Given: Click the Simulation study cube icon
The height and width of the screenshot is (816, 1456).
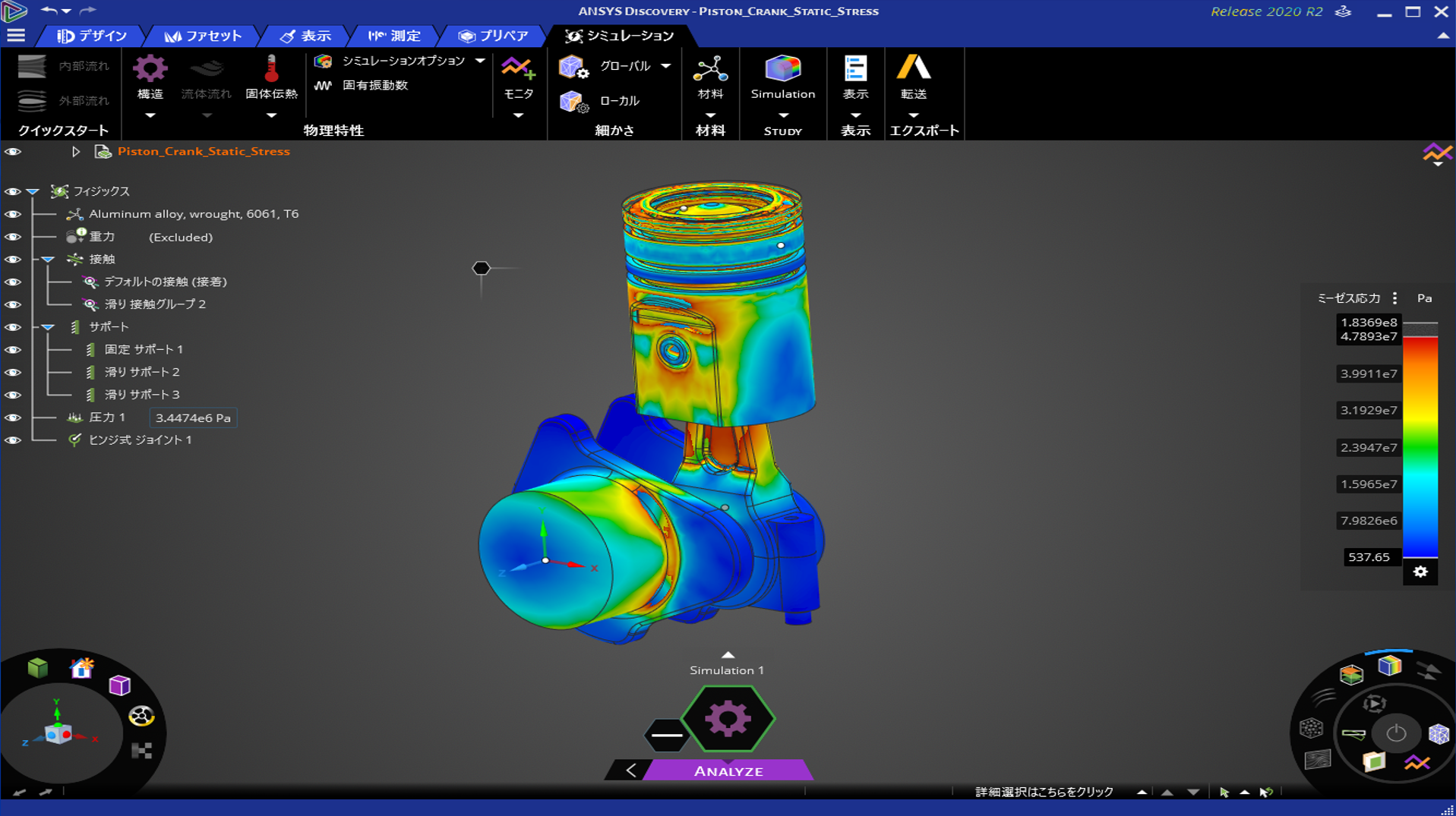Looking at the screenshot, I should coord(782,68).
